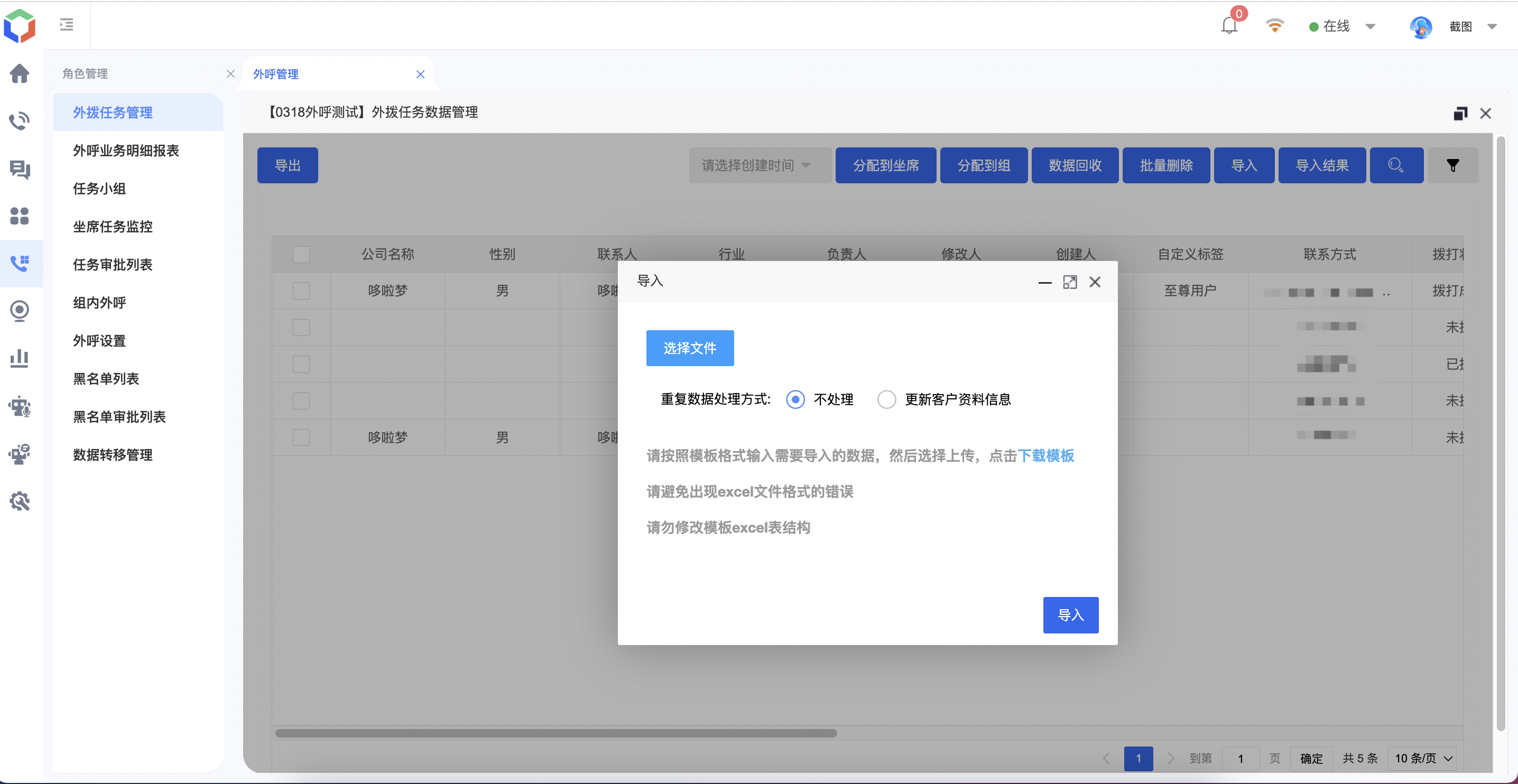Viewport: 1518px width, 784px height.
Task: Open 坐席任务监控 menu item
Action: pos(138,227)
